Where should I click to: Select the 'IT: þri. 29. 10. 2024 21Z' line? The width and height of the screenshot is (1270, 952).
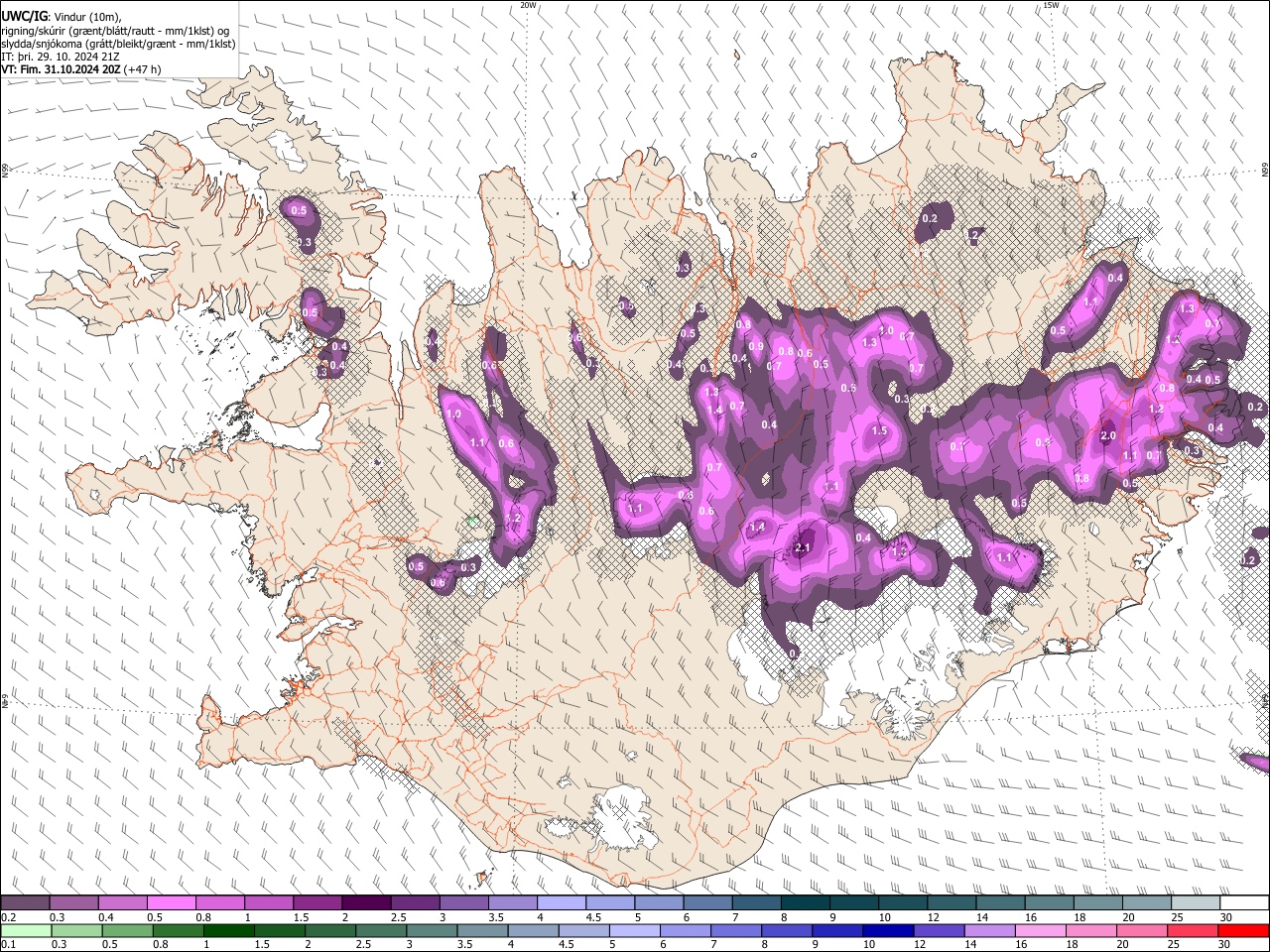[62, 57]
